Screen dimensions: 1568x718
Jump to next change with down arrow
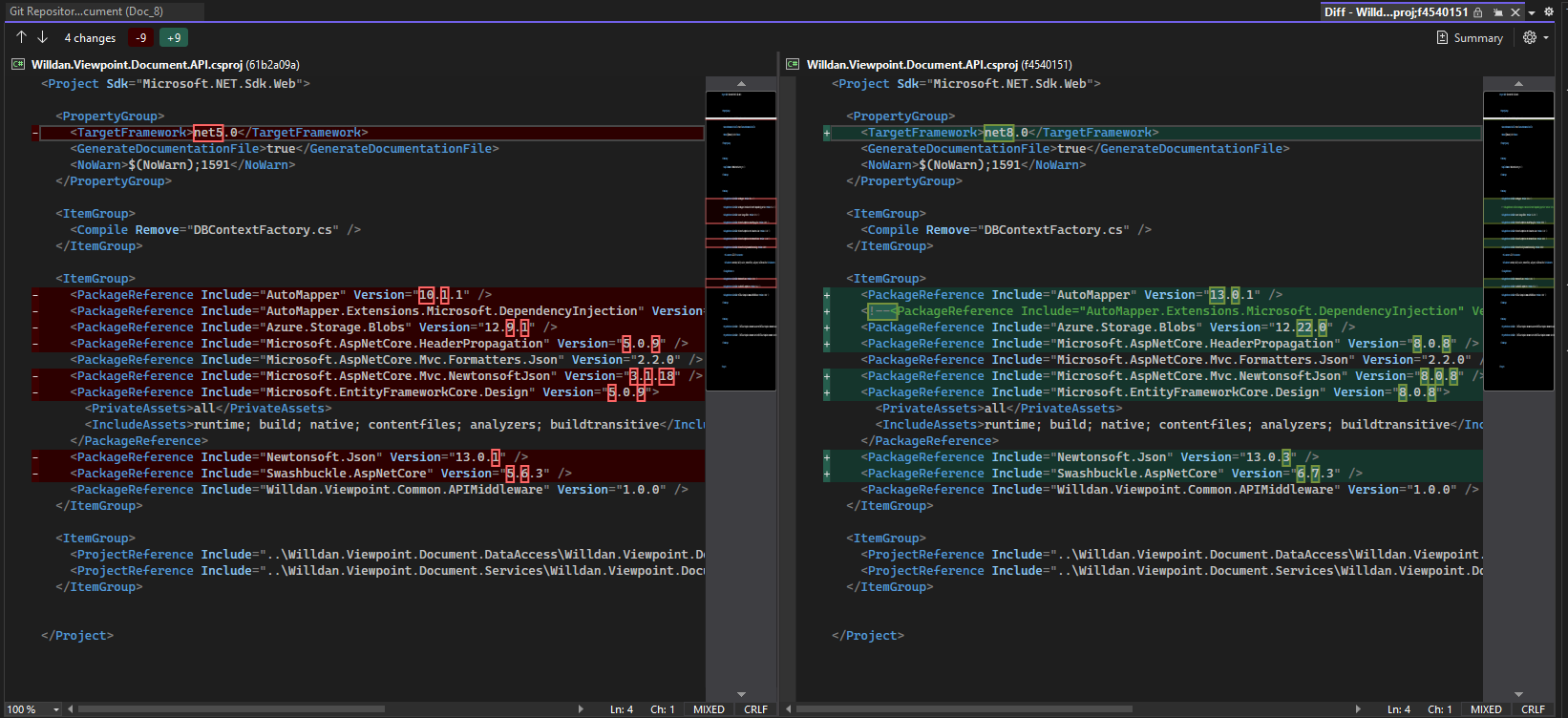(x=42, y=37)
